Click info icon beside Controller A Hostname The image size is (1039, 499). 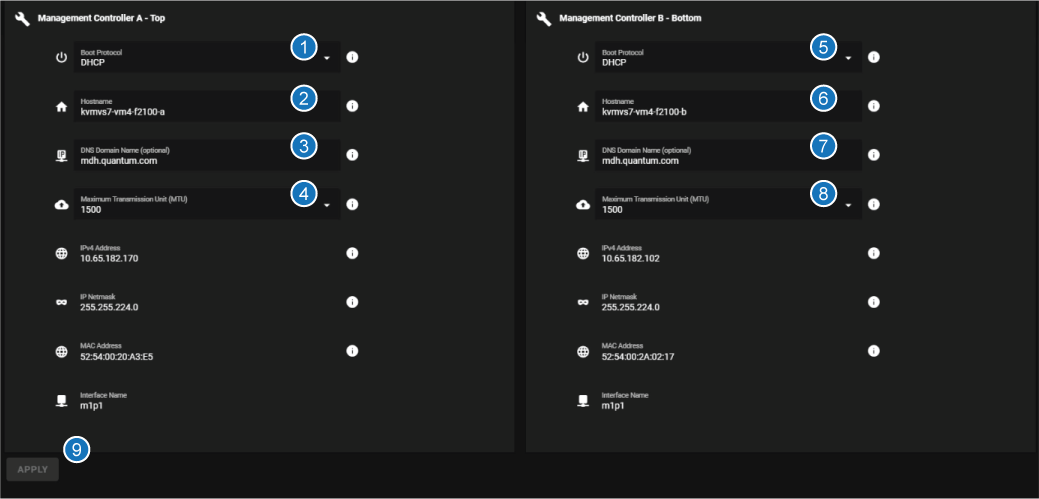pyautogui.click(x=352, y=106)
